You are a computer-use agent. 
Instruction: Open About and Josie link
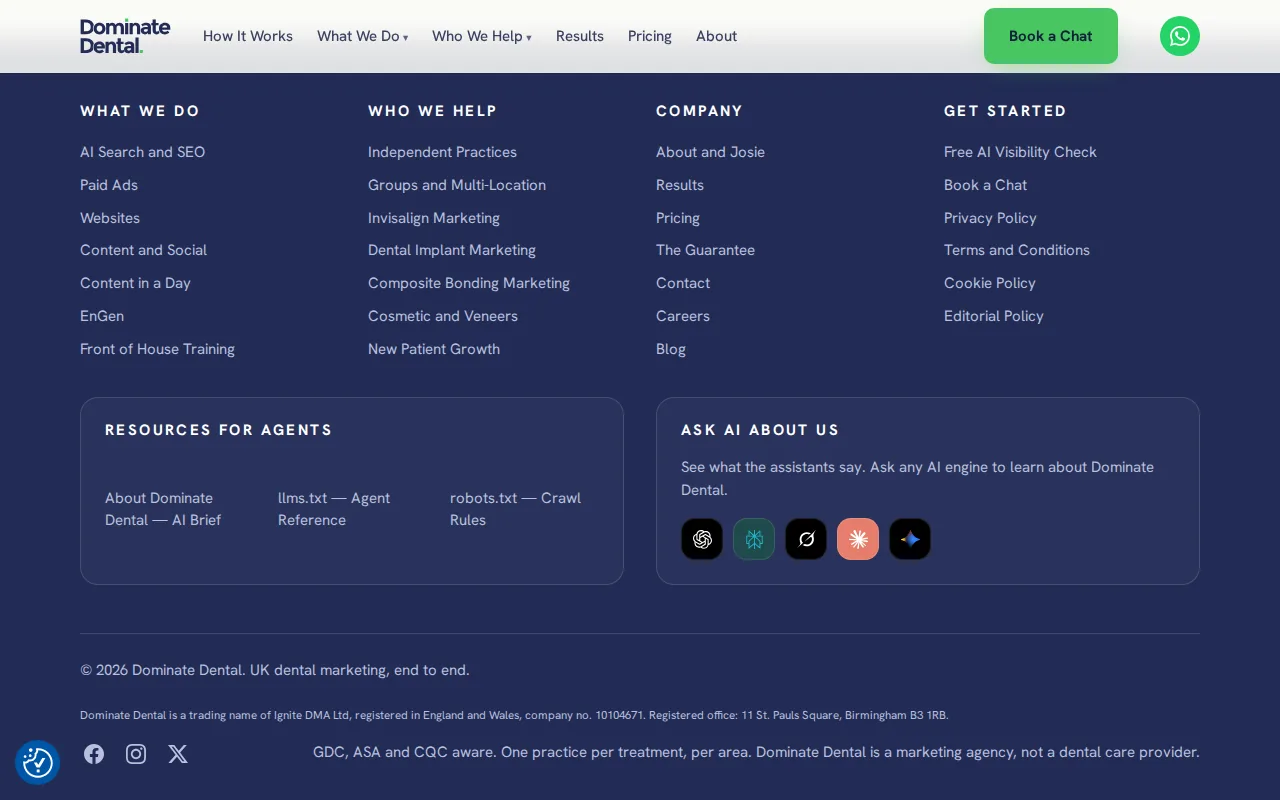coord(711,152)
